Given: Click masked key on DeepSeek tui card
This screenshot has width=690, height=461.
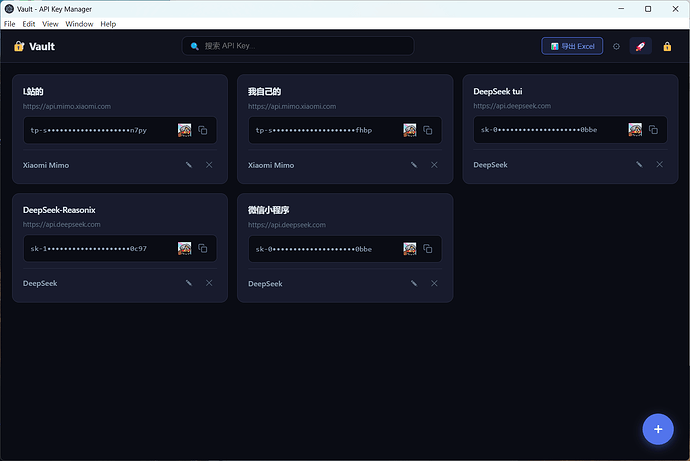Looking at the screenshot, I should click(539, 130).
